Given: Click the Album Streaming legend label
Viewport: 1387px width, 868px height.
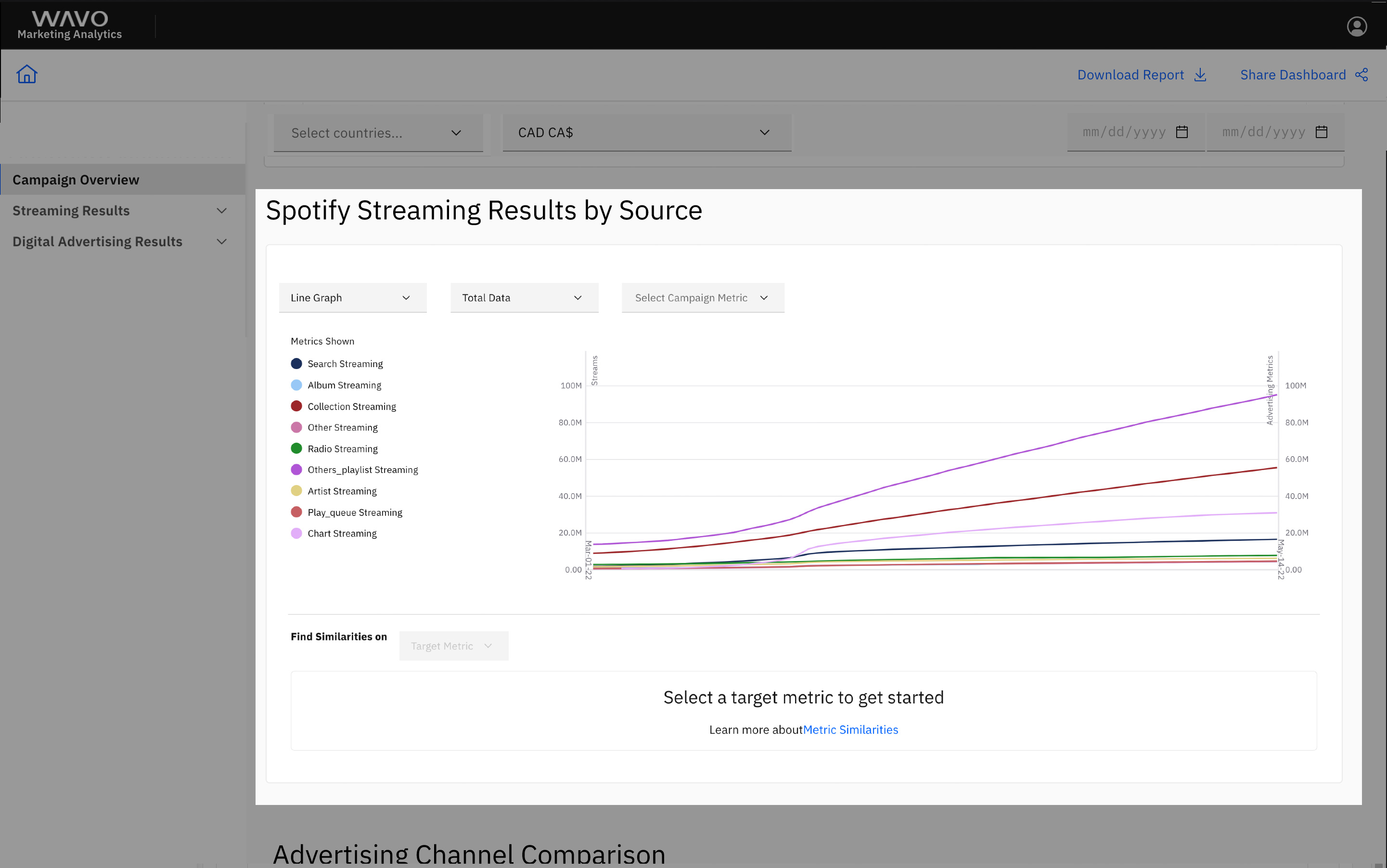Looking at the screenshot, I should [345, 384].
